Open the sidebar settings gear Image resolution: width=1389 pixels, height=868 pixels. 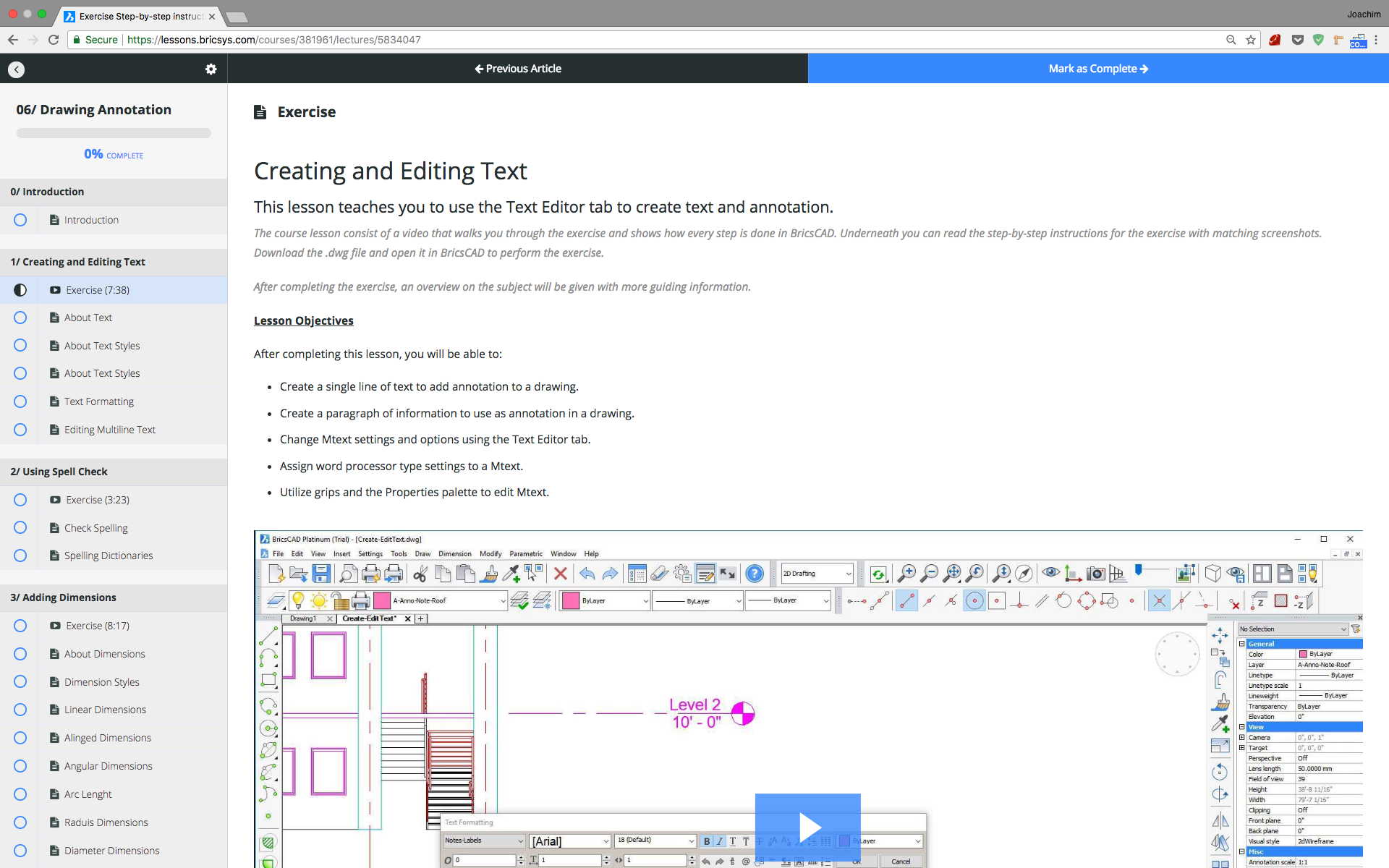[211, 69]
